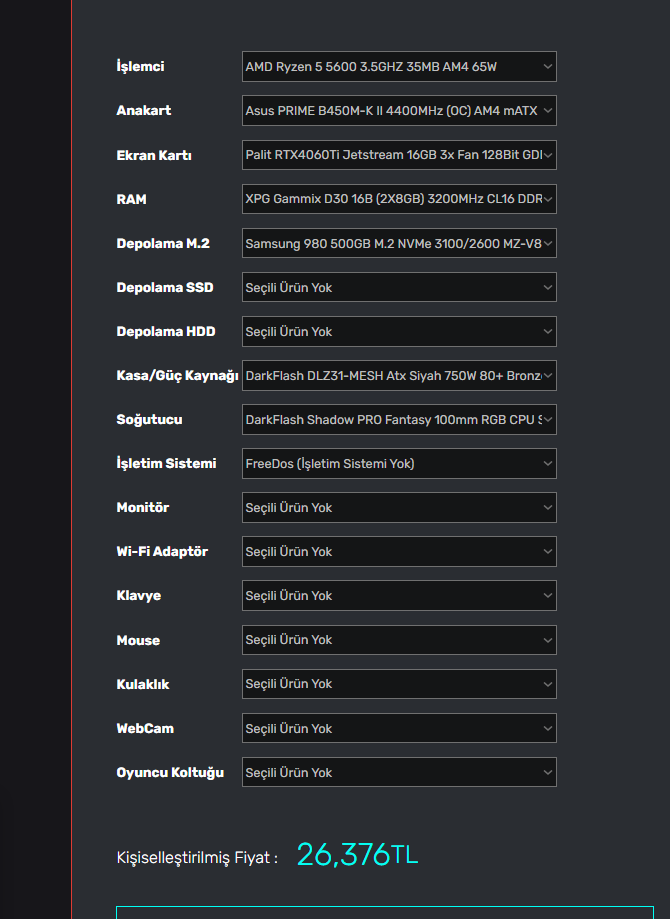
Task: Open the İşlemci processor dropdown
Action: pos(399,67)
